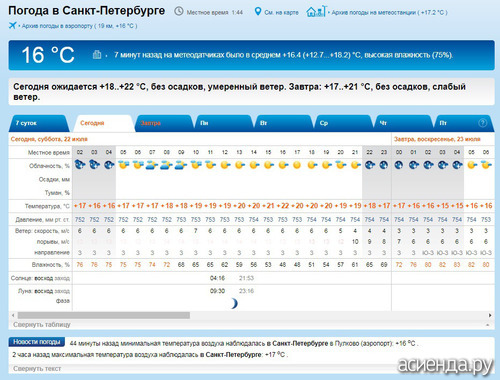Viewport: 500px width, 380px height.
Task: Open weather station archive link
Action: click(x=389, y=13)
